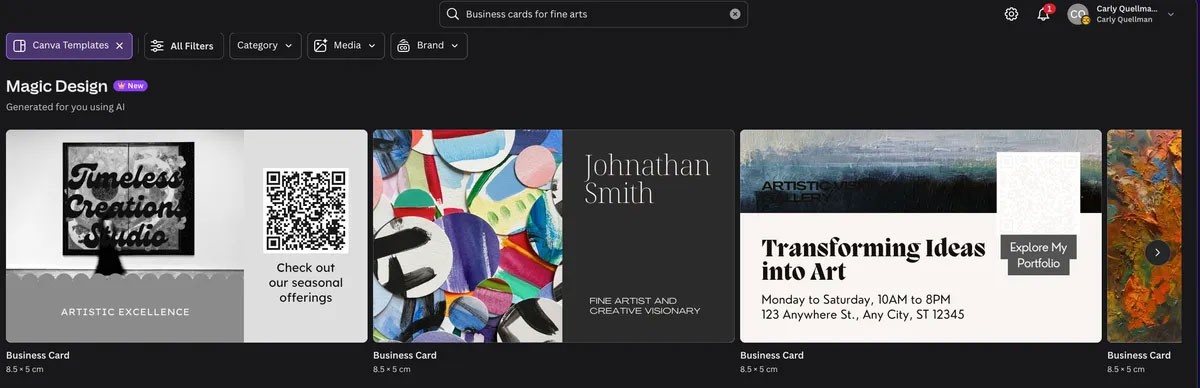Click the 'Magic Design' heading
The width and height of the screenshot is (1200, 388).
tap(57, 87)
